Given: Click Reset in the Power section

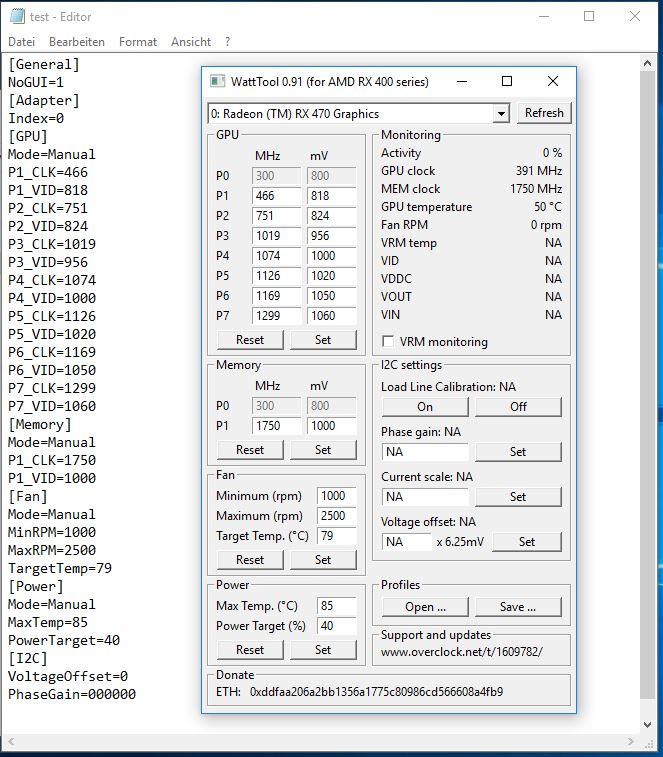Looking at the screenshot, I should point(250,650).
